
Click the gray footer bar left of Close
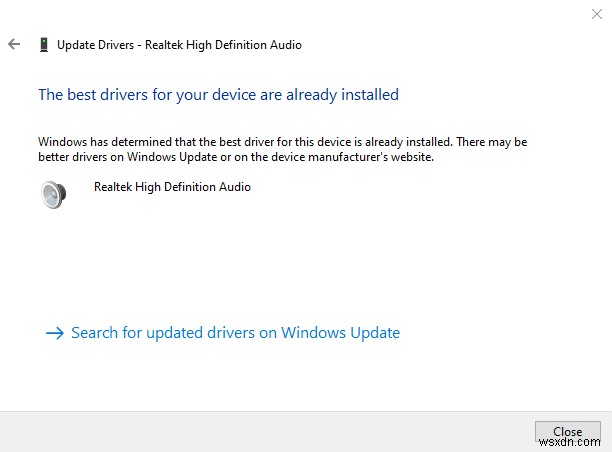[270, 430]
